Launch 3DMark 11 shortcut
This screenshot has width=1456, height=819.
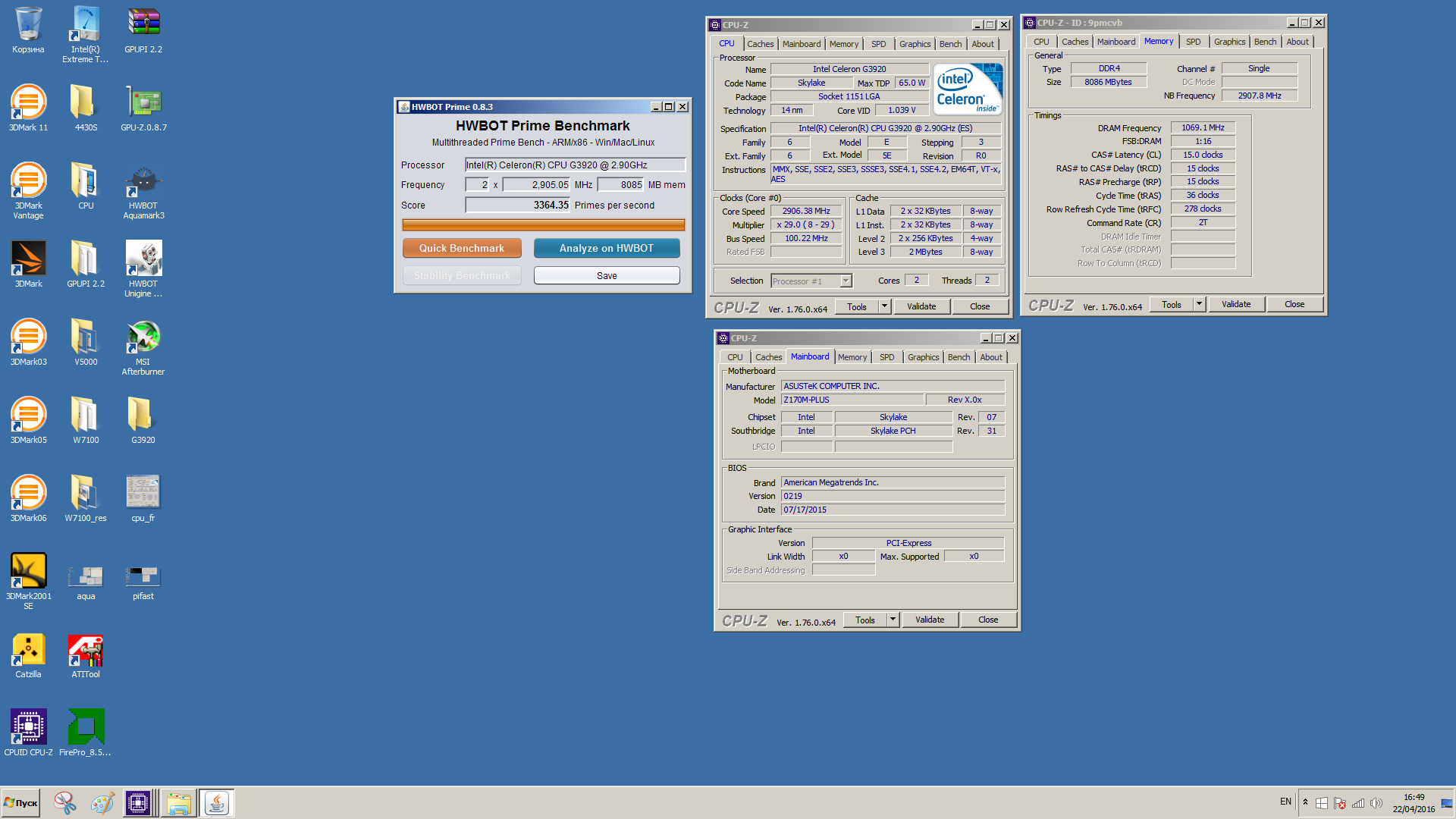click(x=28, y=108)
